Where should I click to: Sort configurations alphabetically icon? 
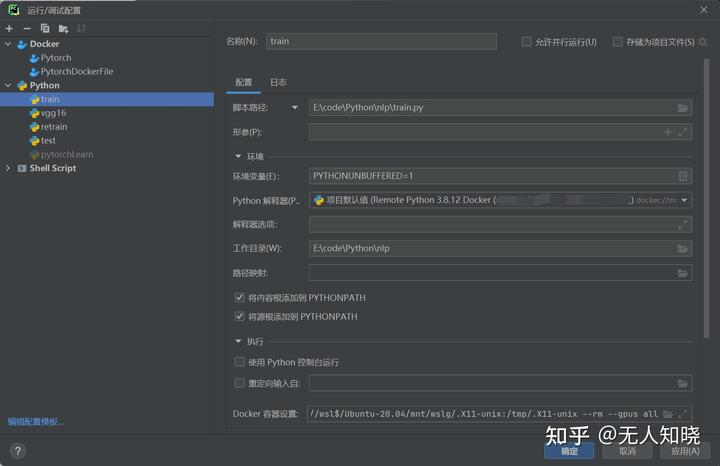point(81,28)
